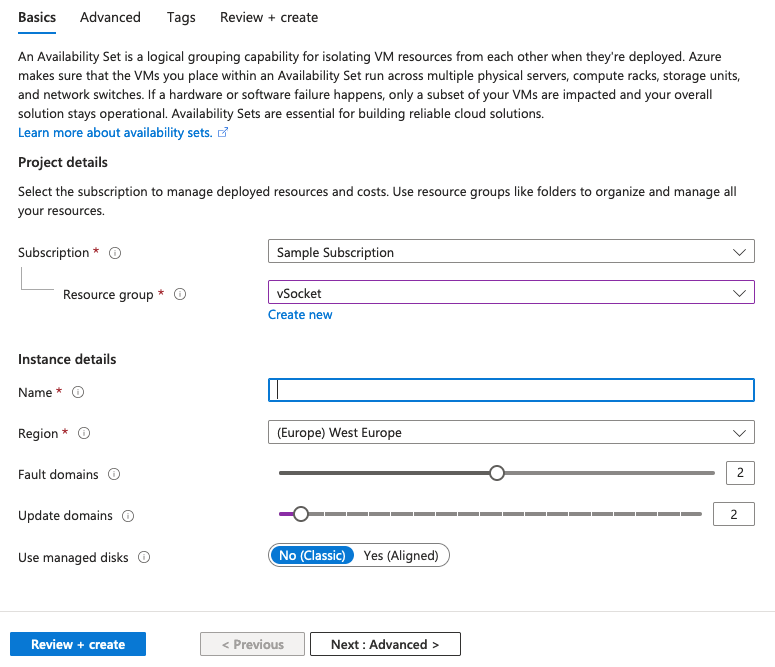Switch to the Advanced tab
This screenshot has width=775, height=667.
point(110,17)
